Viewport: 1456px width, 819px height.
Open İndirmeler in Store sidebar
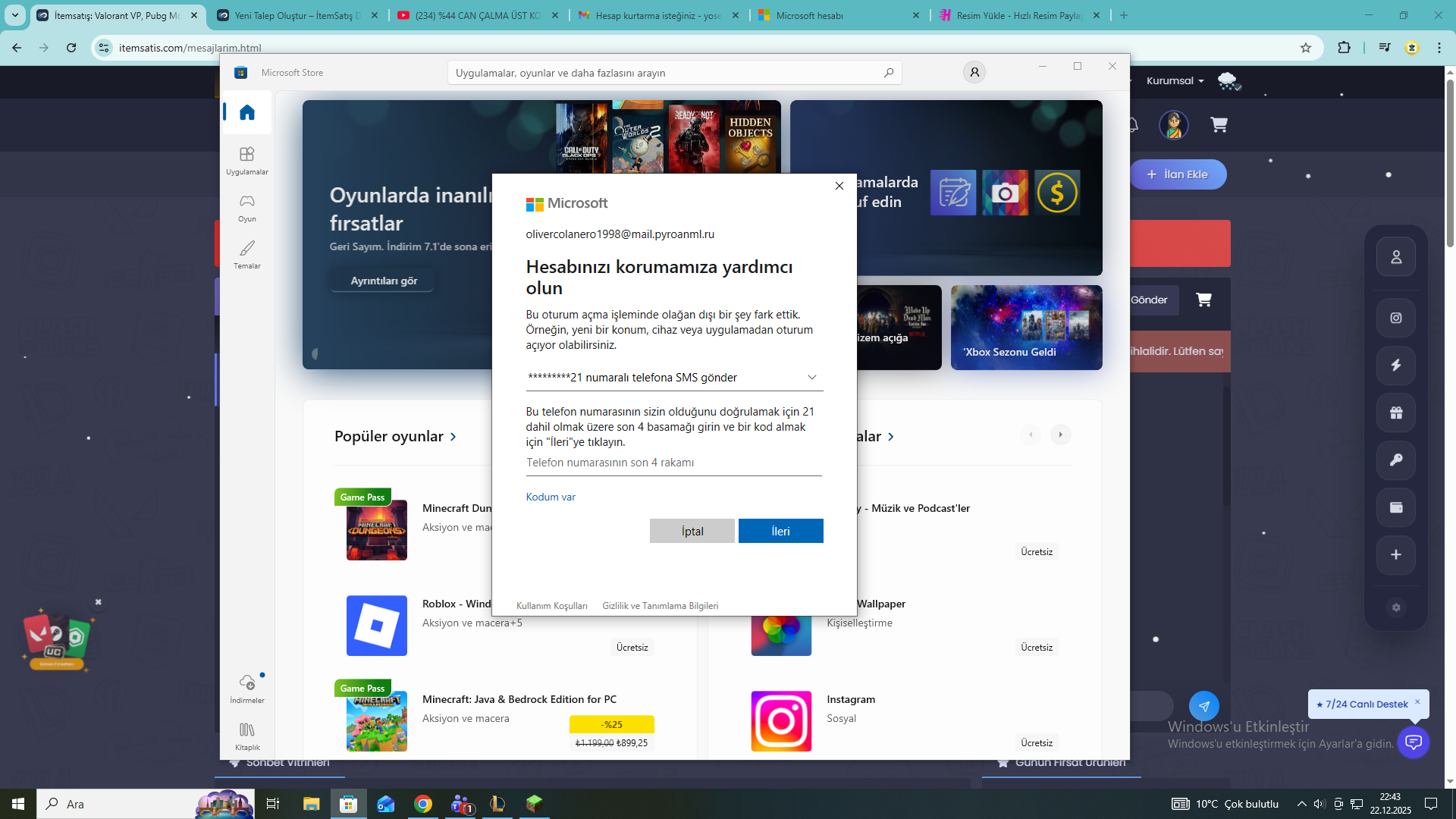[247, 689]
